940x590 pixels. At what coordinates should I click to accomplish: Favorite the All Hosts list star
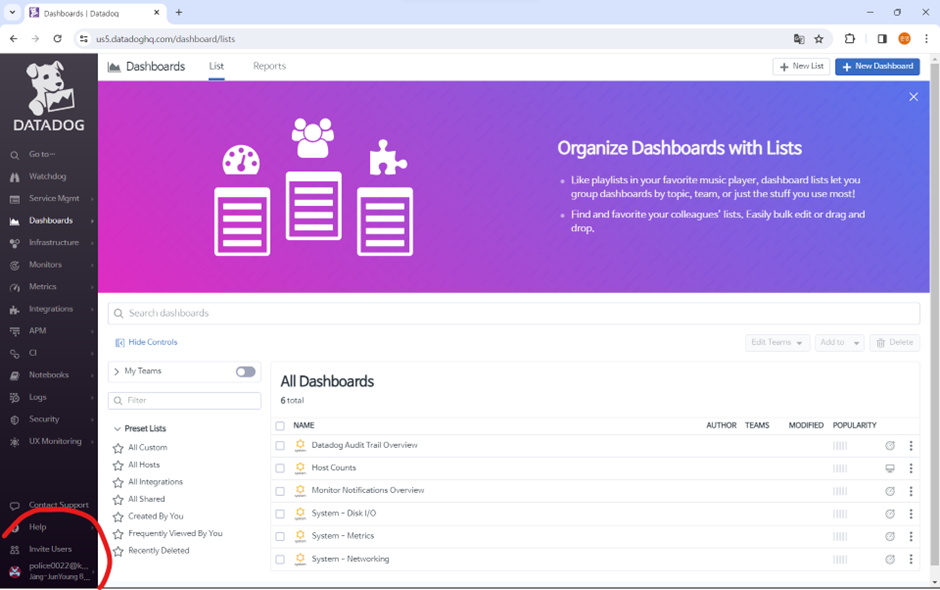(x=118, y=465)
